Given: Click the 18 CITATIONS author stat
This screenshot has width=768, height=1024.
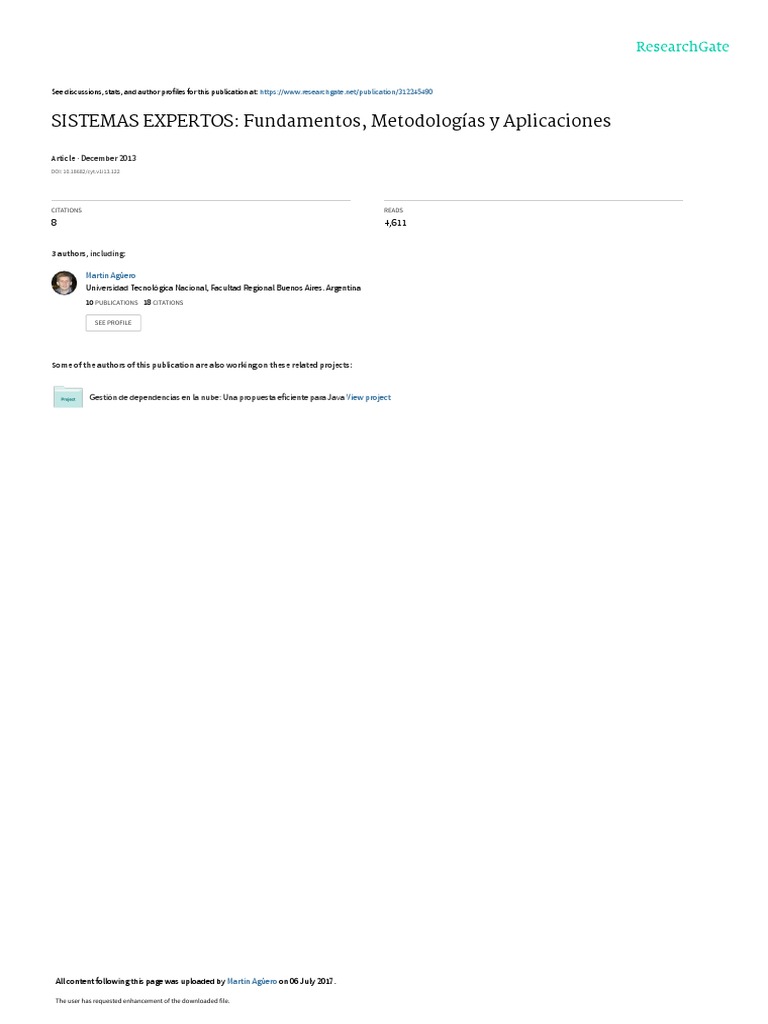Looking at the screenshot, I should point(163,302).
